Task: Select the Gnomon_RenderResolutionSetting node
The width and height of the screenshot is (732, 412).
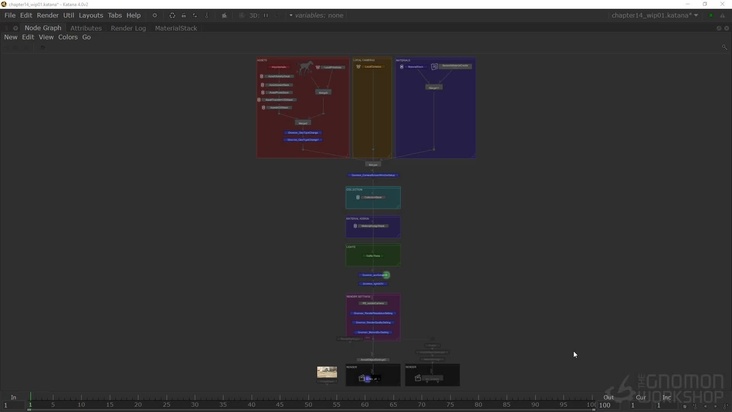Action: tap(373, 313)
